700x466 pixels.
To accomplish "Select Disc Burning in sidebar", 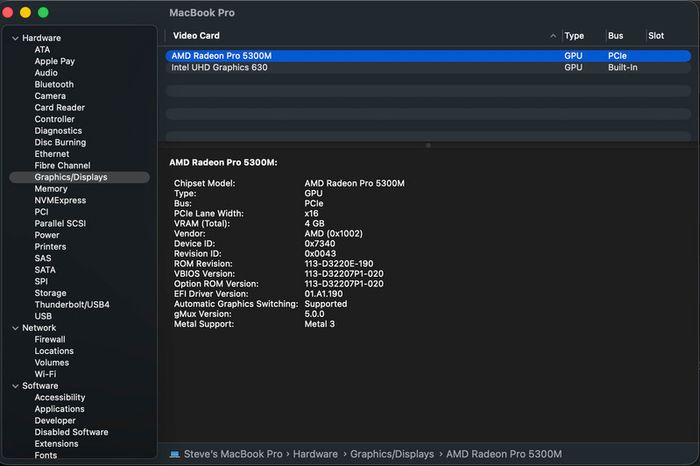I will pos(60,142).
